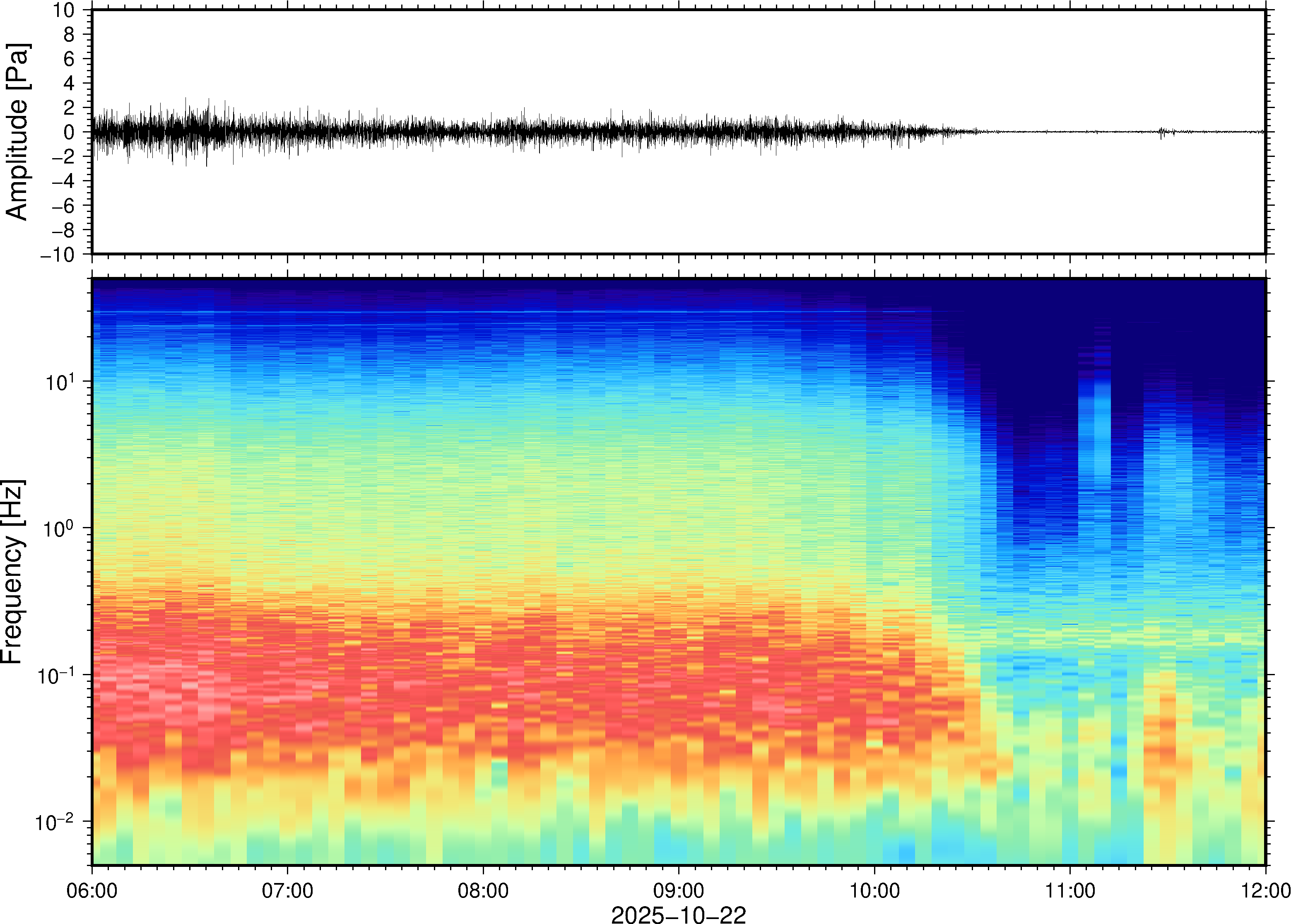Image resolution: width=1291 pixels, height=924 pixels.
Task: Click the 10:00 time axis label
Action: coord(874,890)
